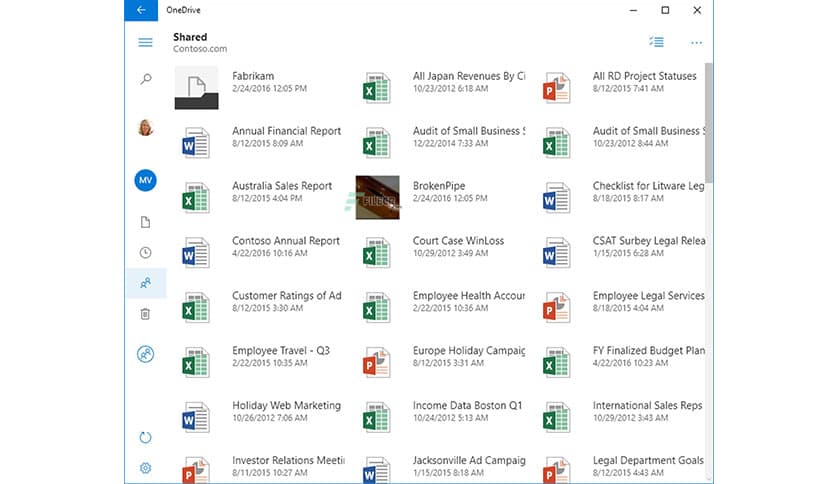Screen dimensions: 836x484
Task: Click 'Audit of Small Business' dated 10/23/2012
Action: [649, 131]
